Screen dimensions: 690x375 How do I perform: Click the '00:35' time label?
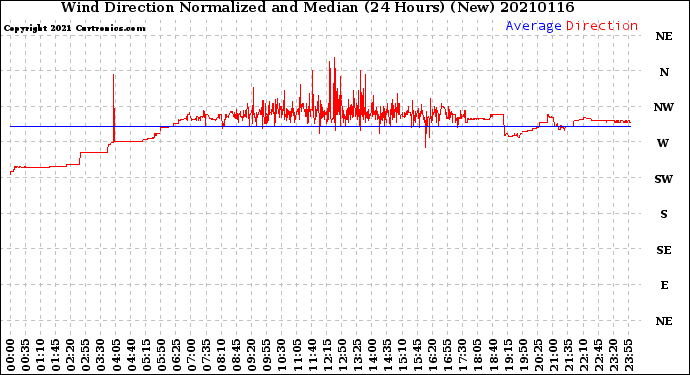click(x=26, y=355)
